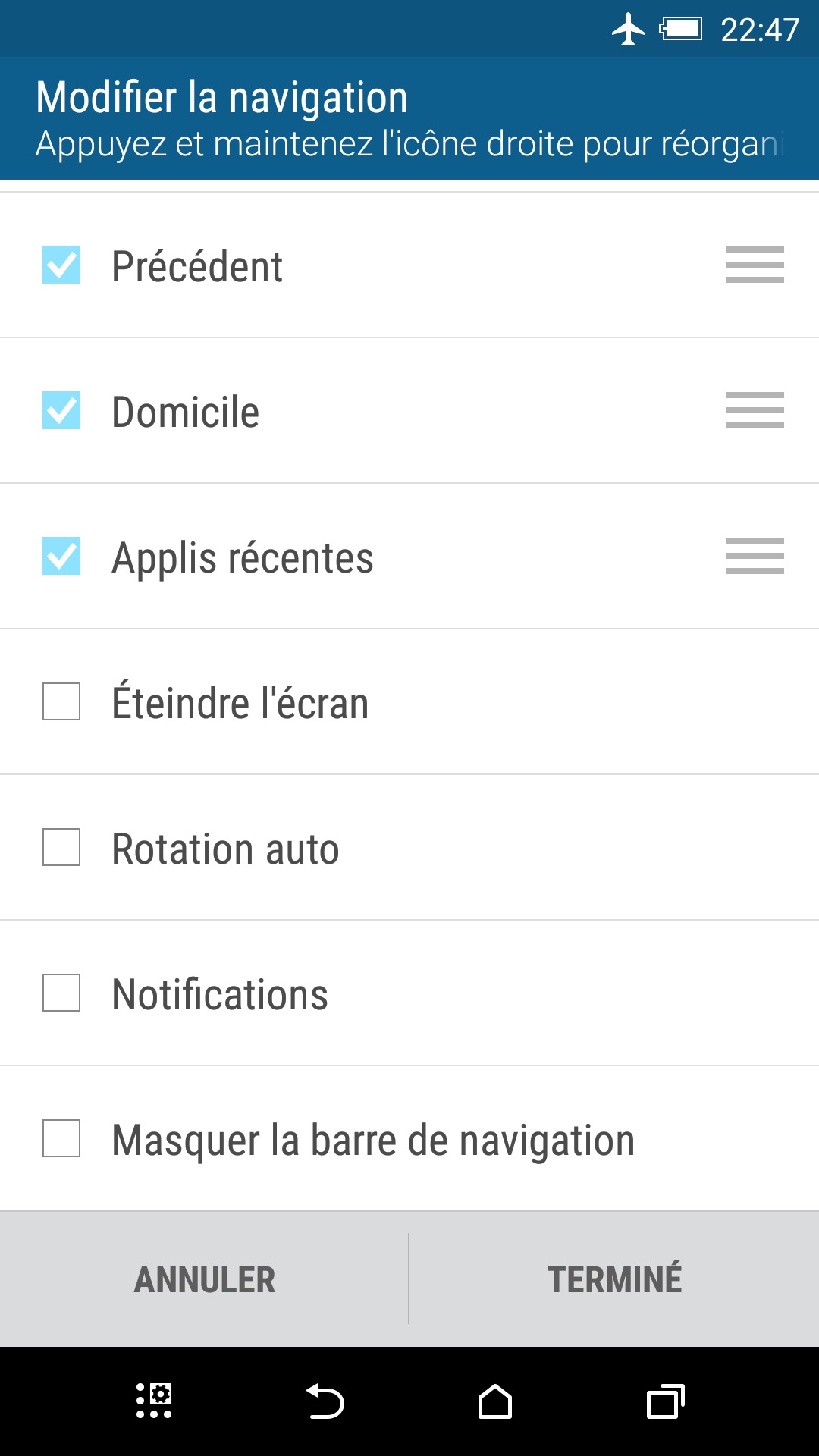Tap the airplane mode status icon
Image resolution: width=819 pixels, height=1456 pixels.
[628, 30]
